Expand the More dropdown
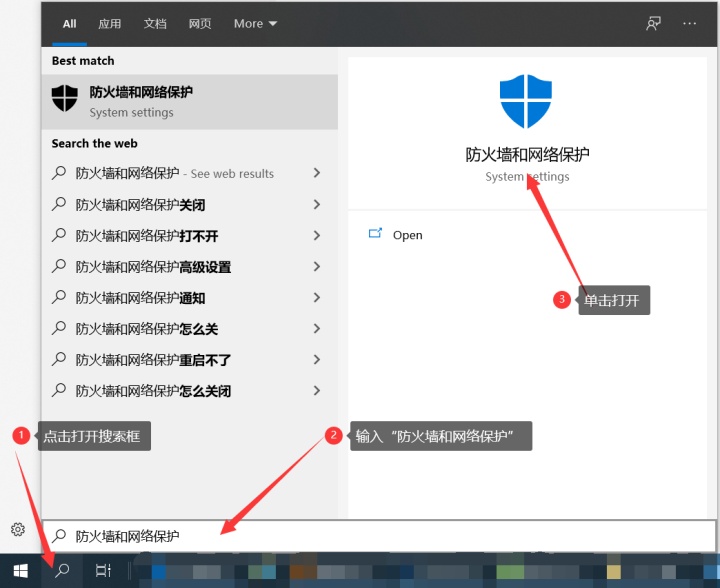 (255, 24)
